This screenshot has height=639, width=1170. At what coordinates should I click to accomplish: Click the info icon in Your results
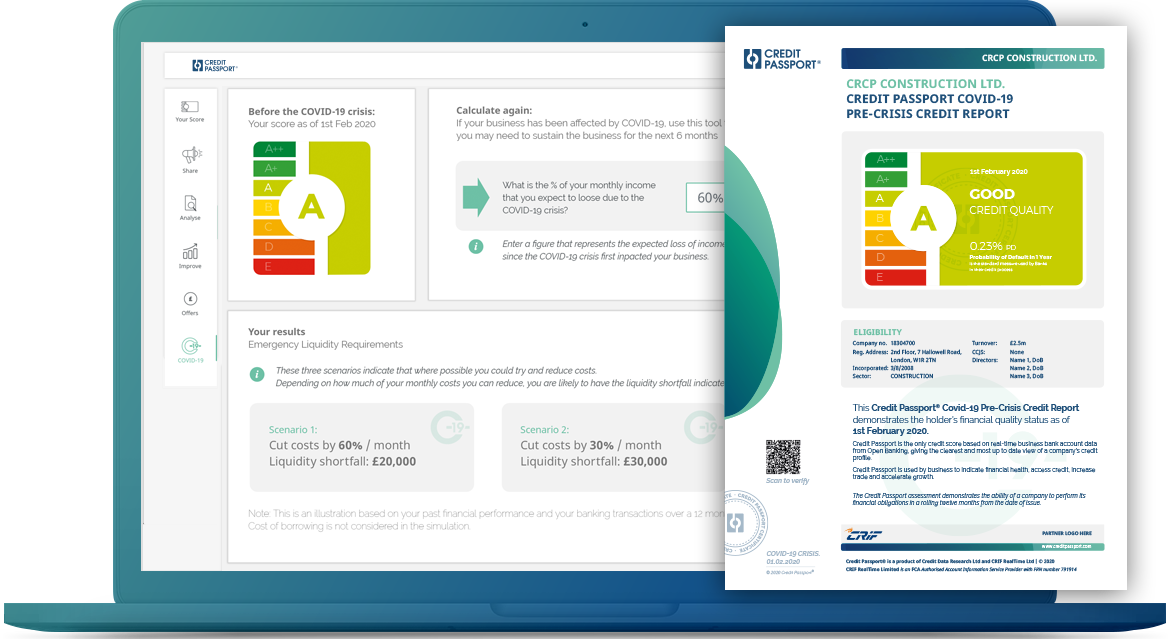click(x=257, y=375)
